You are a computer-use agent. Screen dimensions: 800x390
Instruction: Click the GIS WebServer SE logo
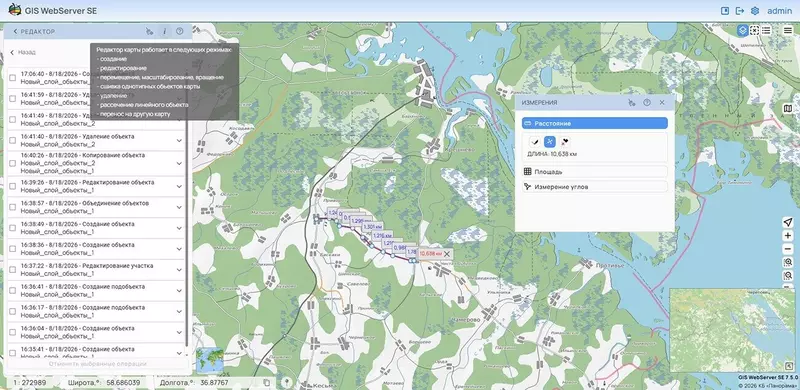[15, 10]
